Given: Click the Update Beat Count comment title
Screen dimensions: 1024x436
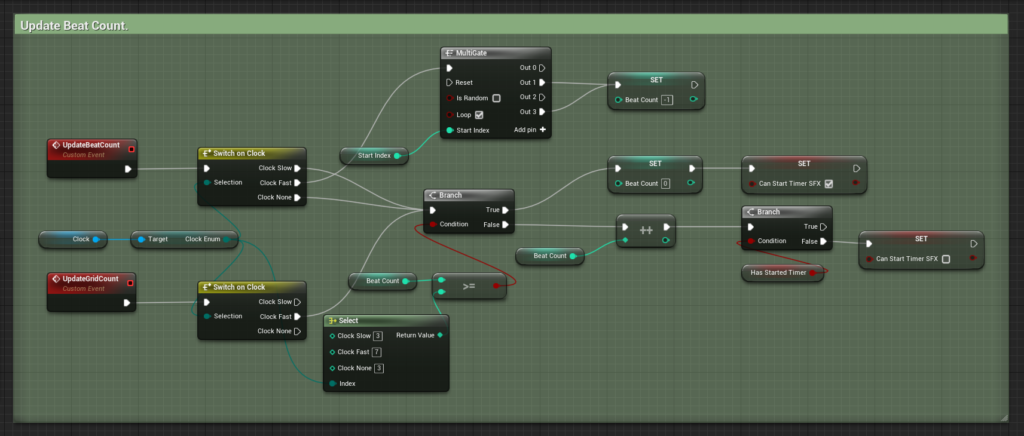Looking at the screenshot, I should (x=72, y=24).
